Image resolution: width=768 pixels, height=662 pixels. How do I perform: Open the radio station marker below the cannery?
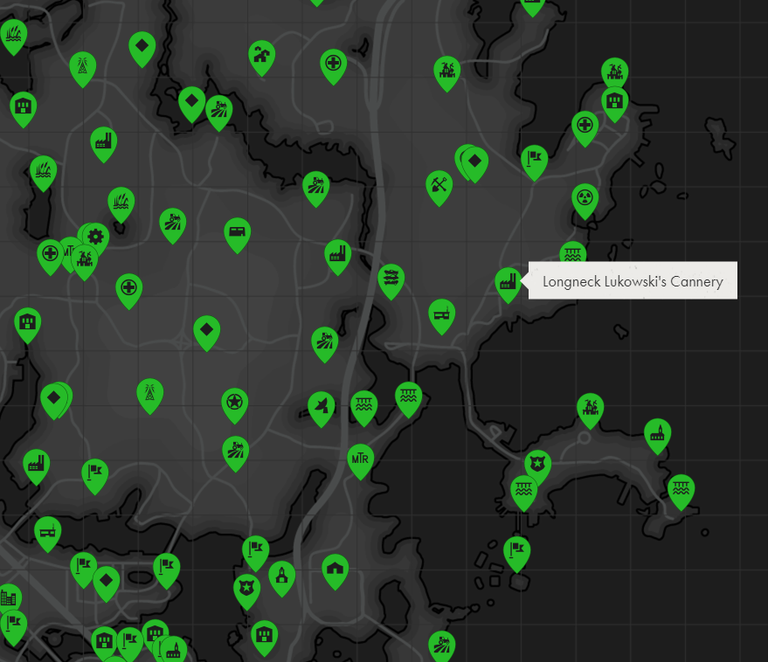coord(441,315)
